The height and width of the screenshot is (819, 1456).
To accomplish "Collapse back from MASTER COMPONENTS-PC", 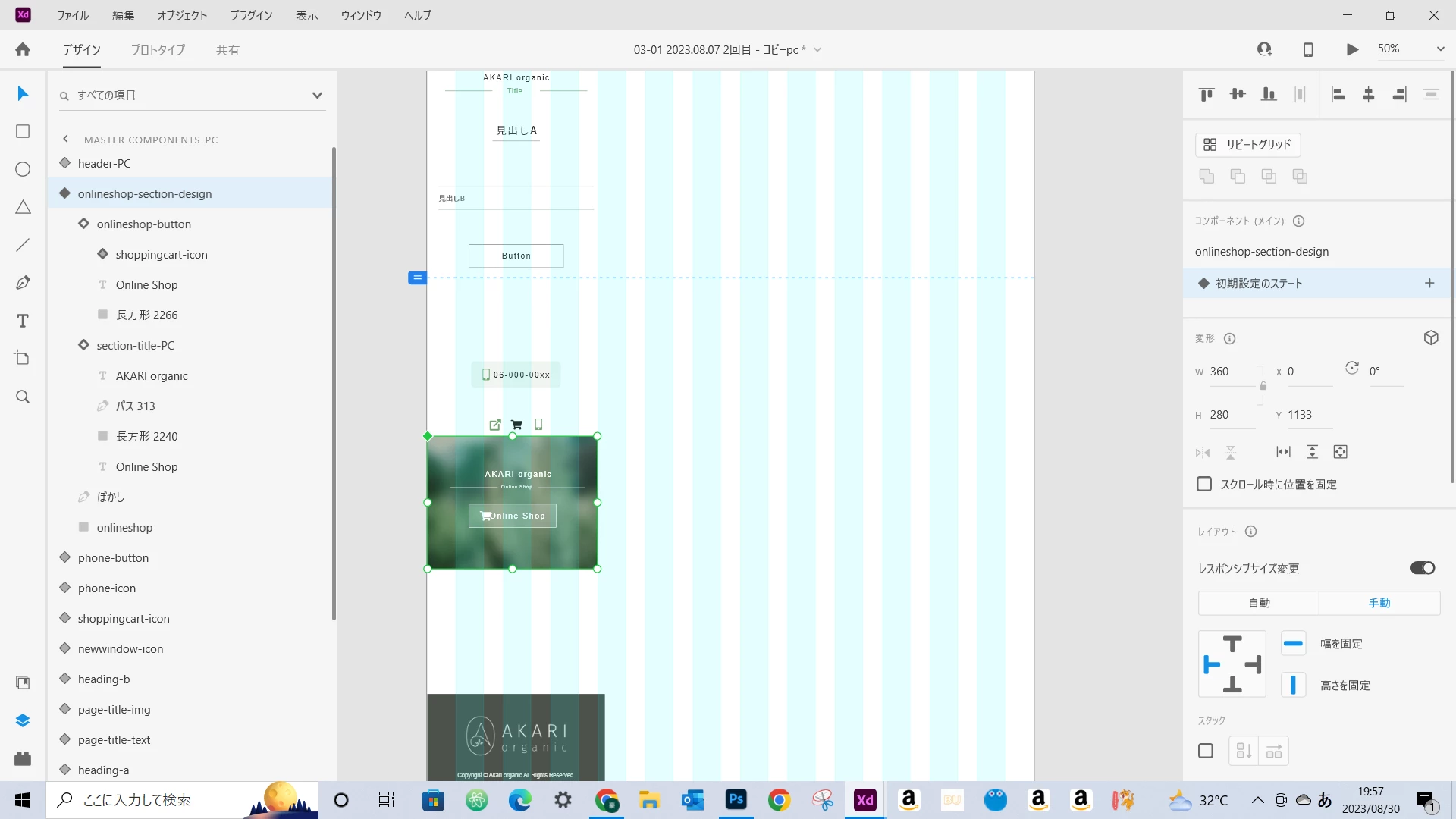I will (66, 139).
